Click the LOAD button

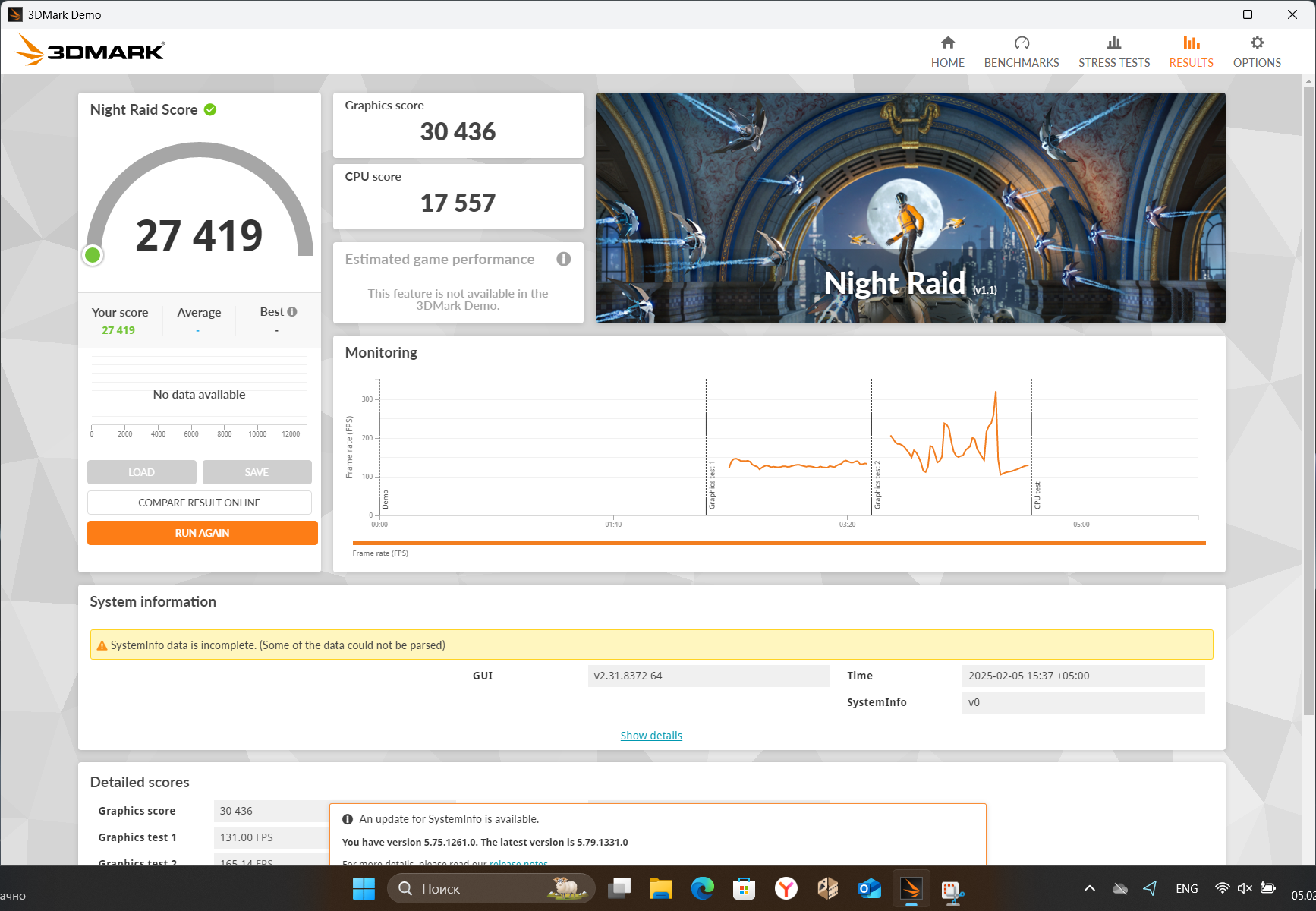pos(141,472)
